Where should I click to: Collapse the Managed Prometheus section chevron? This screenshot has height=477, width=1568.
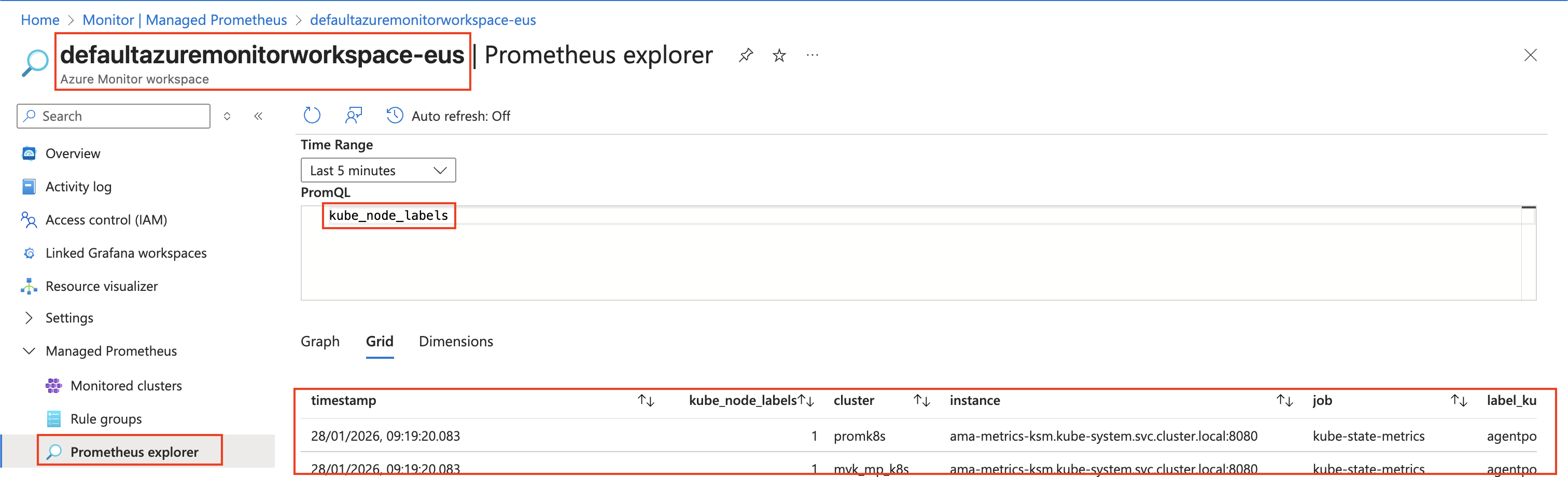(29, 351)
